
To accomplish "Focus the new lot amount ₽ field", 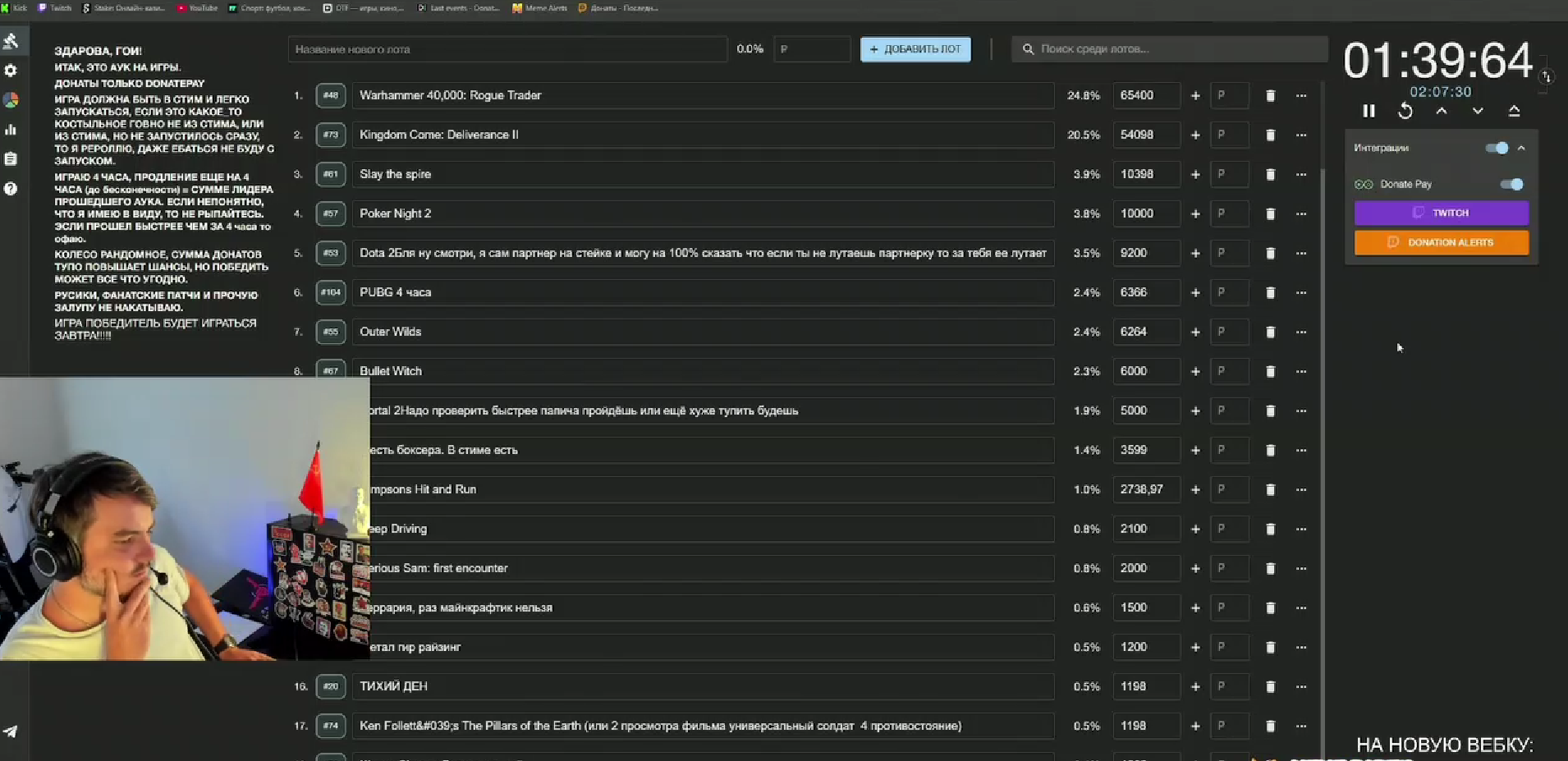I will click(812, 49).
